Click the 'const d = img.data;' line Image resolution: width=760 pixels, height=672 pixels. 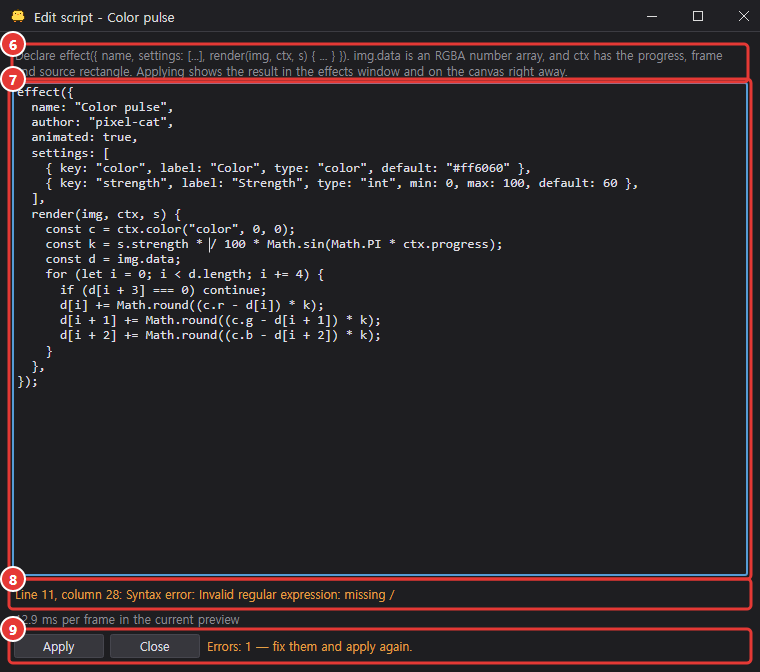(113, 259)
